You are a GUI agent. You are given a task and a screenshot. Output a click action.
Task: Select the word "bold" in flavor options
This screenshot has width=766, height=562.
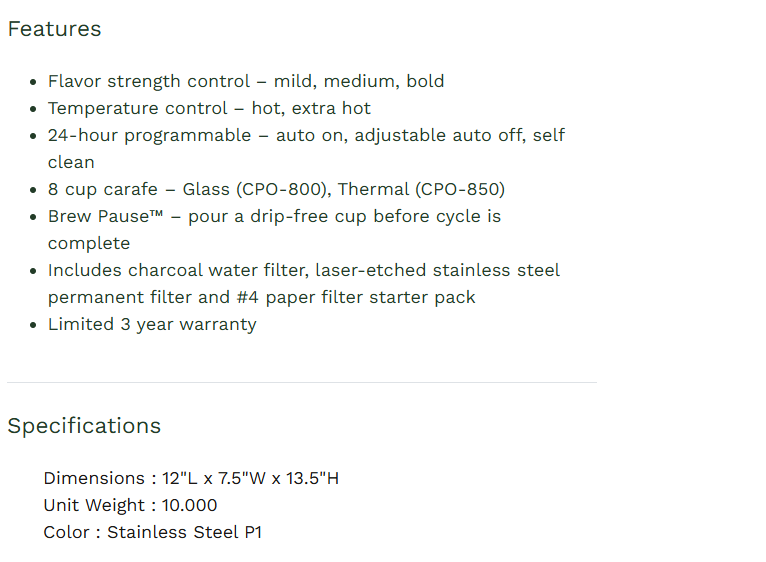coord(425,81)
